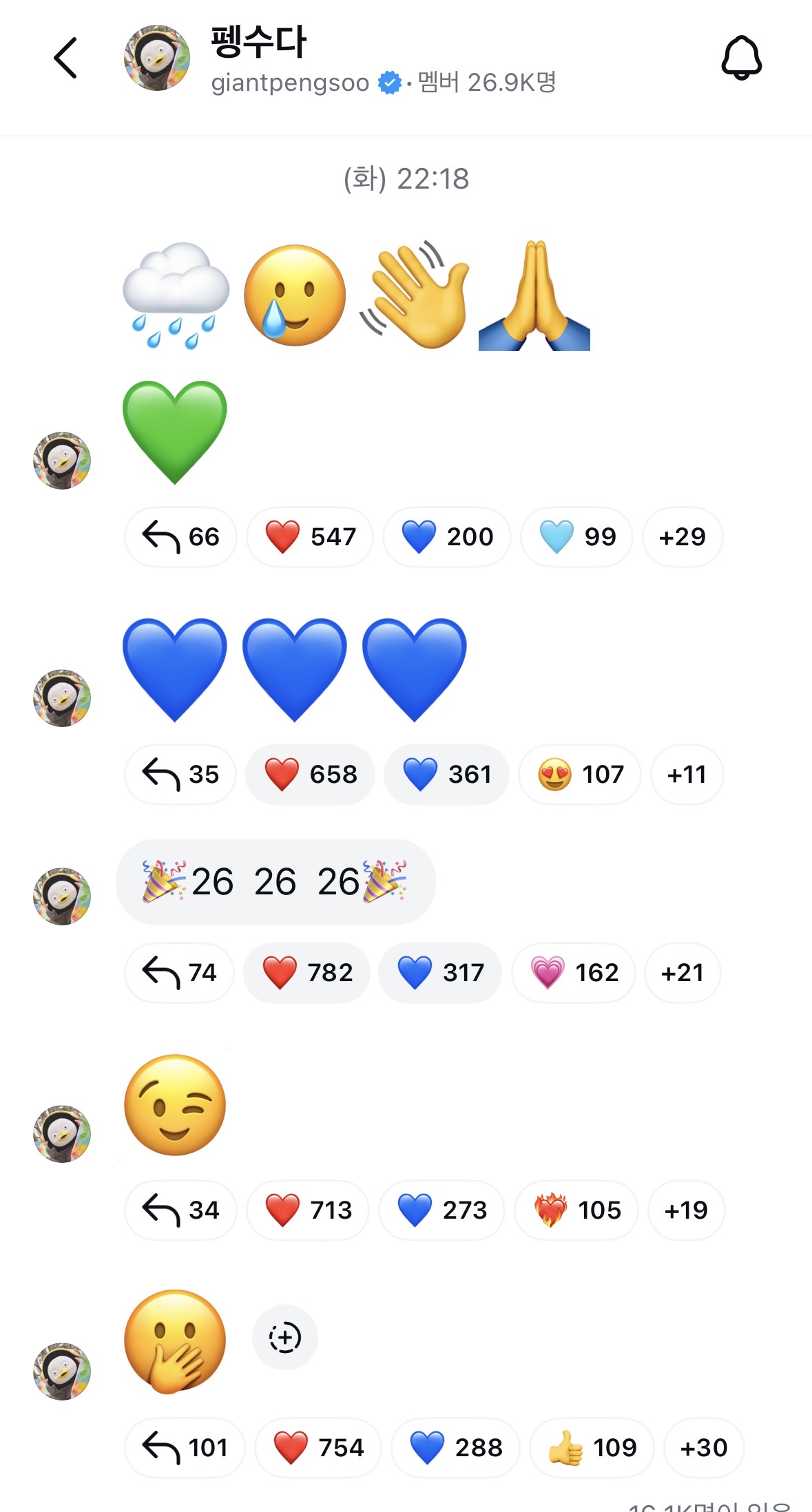Tap the heart-eyes reaction showing 107
Image resolution: width=812 pixels, height=1512 pixels.
click(580, 774)
